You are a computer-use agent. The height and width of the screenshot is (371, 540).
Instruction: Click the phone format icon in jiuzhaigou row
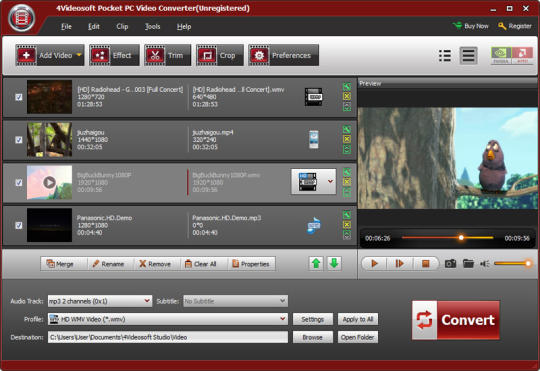coord(314,140)
